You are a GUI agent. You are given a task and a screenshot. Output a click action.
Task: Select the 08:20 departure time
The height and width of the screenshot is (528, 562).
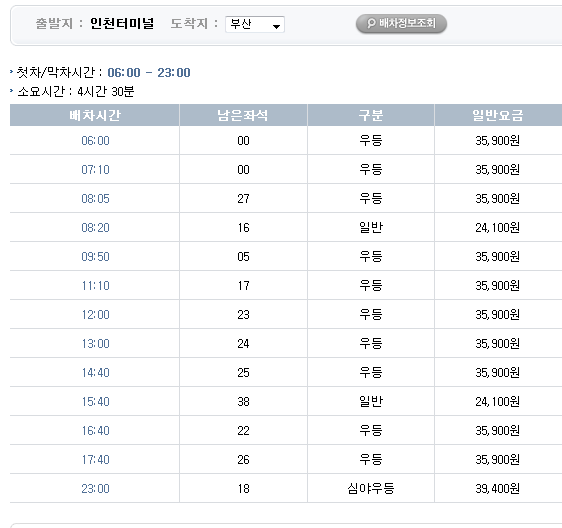tap(95, 228)
